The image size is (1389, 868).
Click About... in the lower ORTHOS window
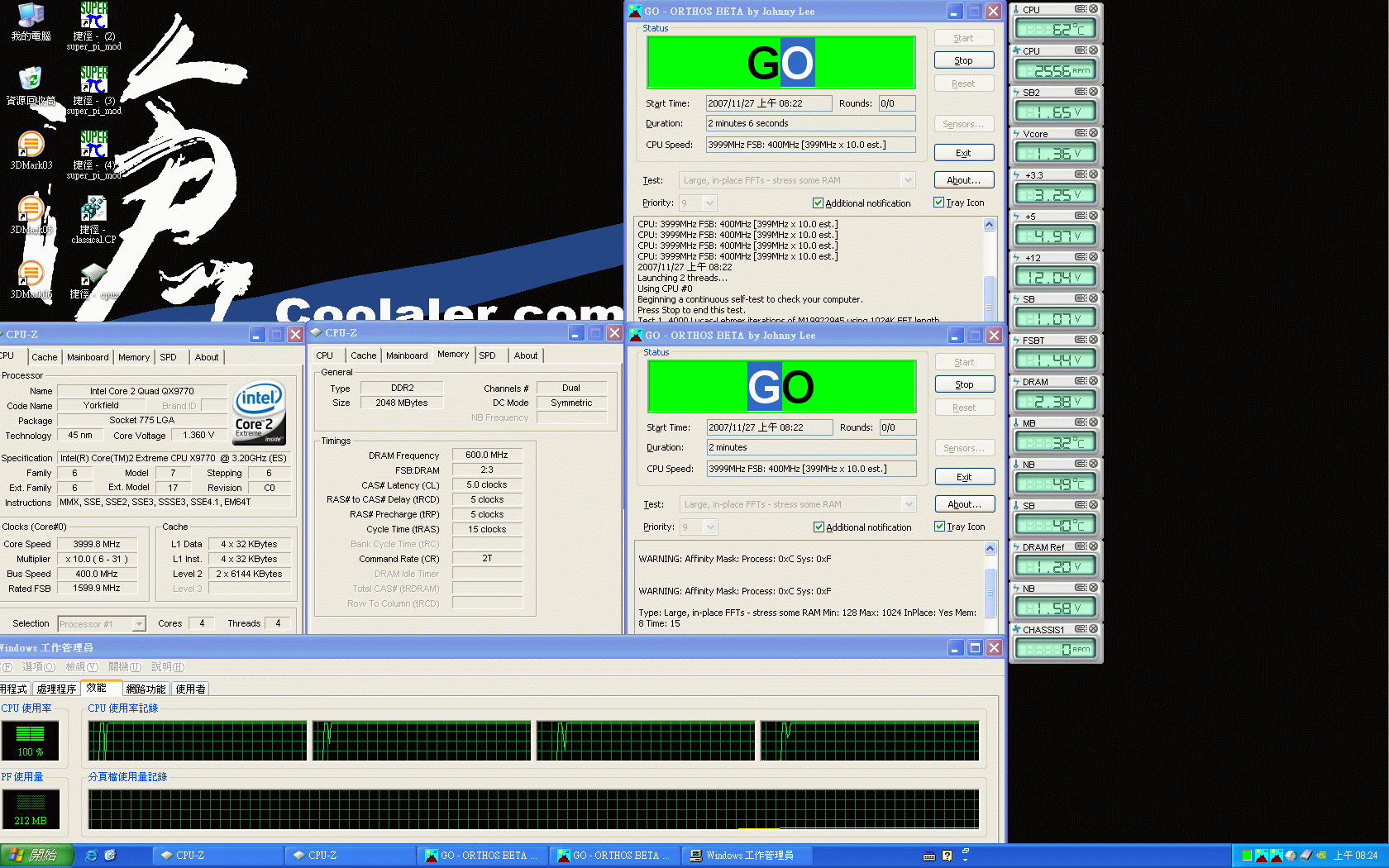click(x=964, y=504)
